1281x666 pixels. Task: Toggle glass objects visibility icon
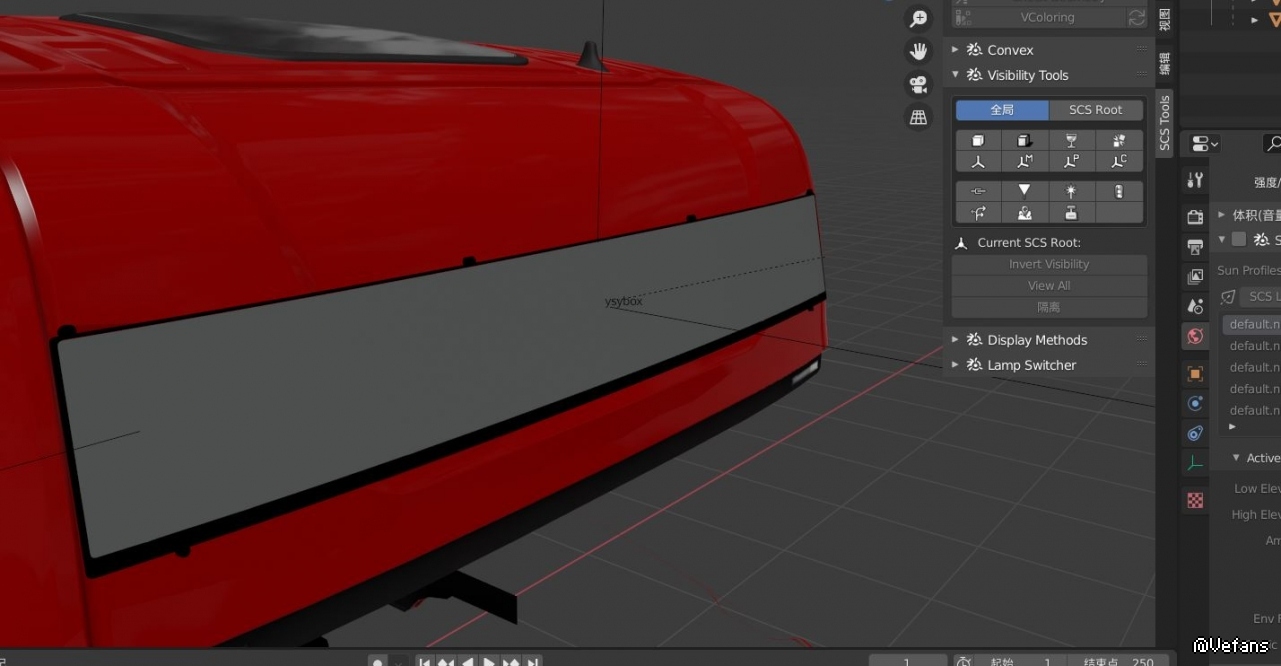point(1071,141)
